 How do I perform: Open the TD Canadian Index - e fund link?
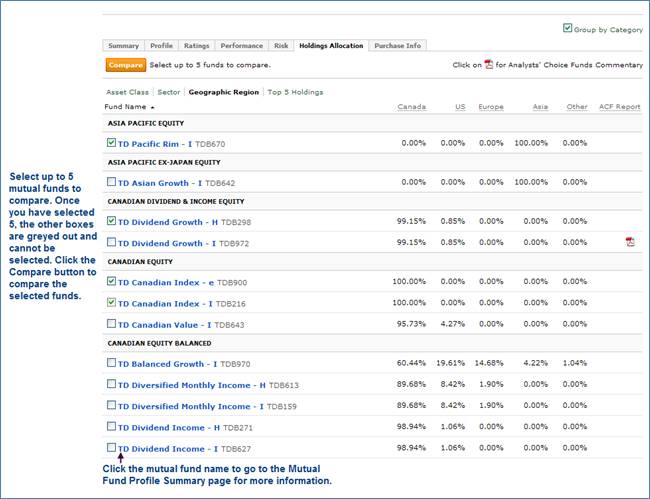[166, 283]
